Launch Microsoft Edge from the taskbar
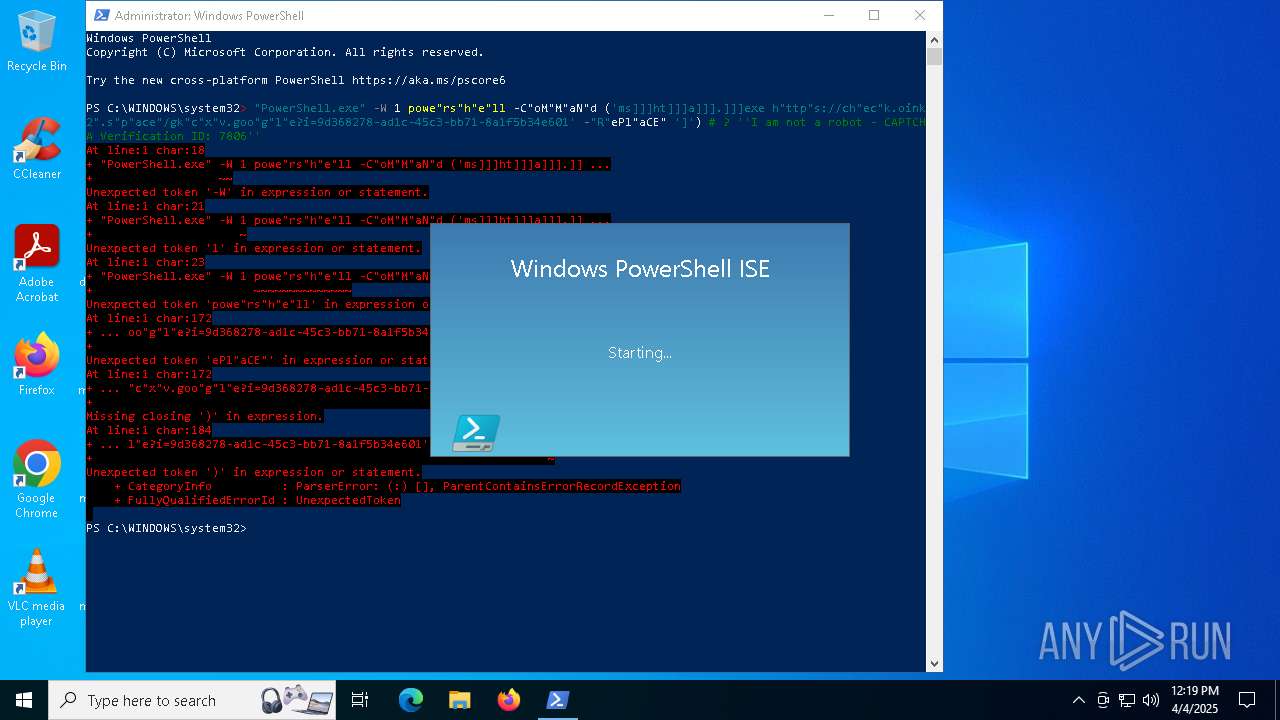This screenshot has width=1280, height=720. click(411, 700)
